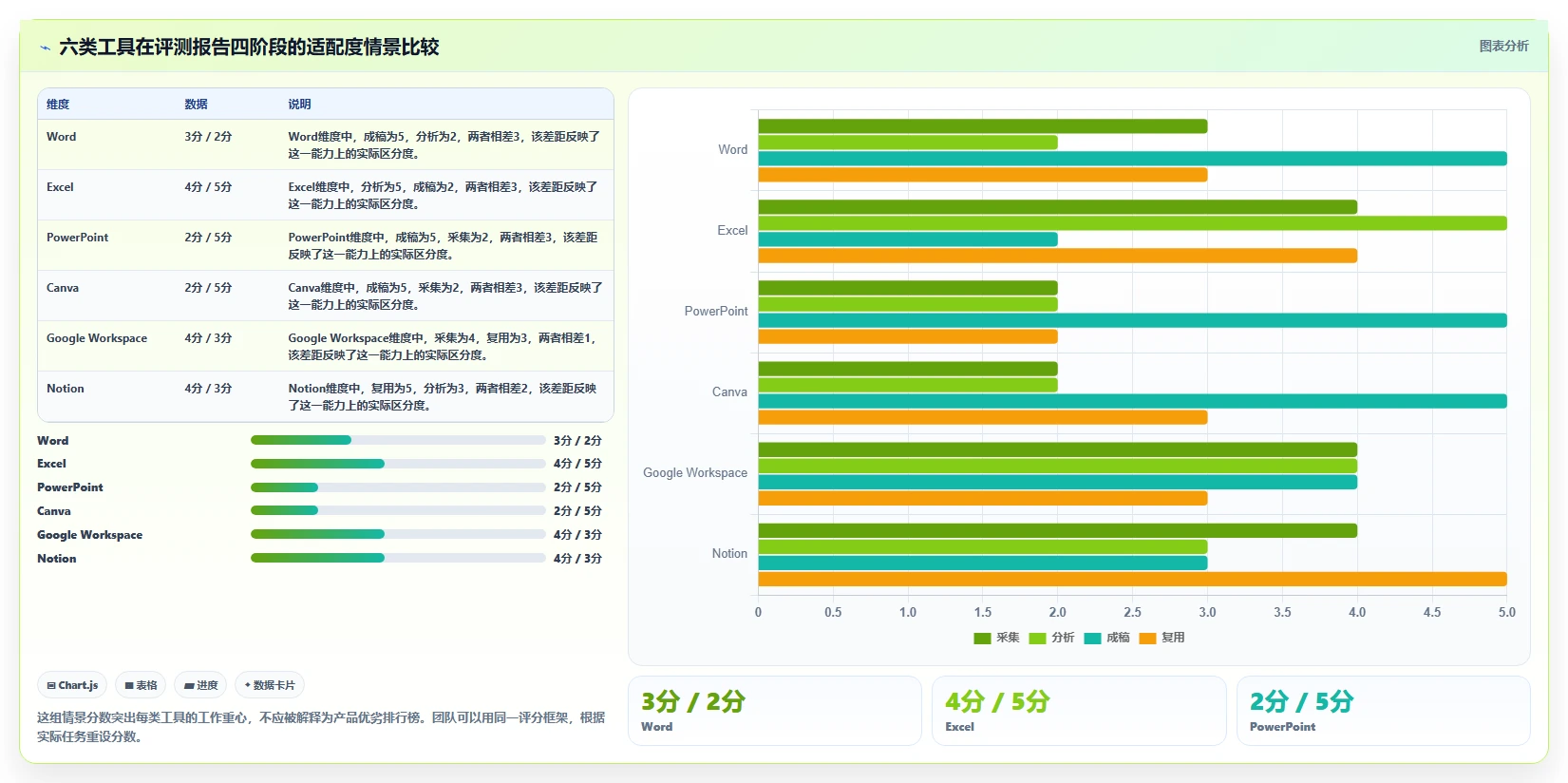Click the dark green 采集 bar for Word

pos(982,126)
